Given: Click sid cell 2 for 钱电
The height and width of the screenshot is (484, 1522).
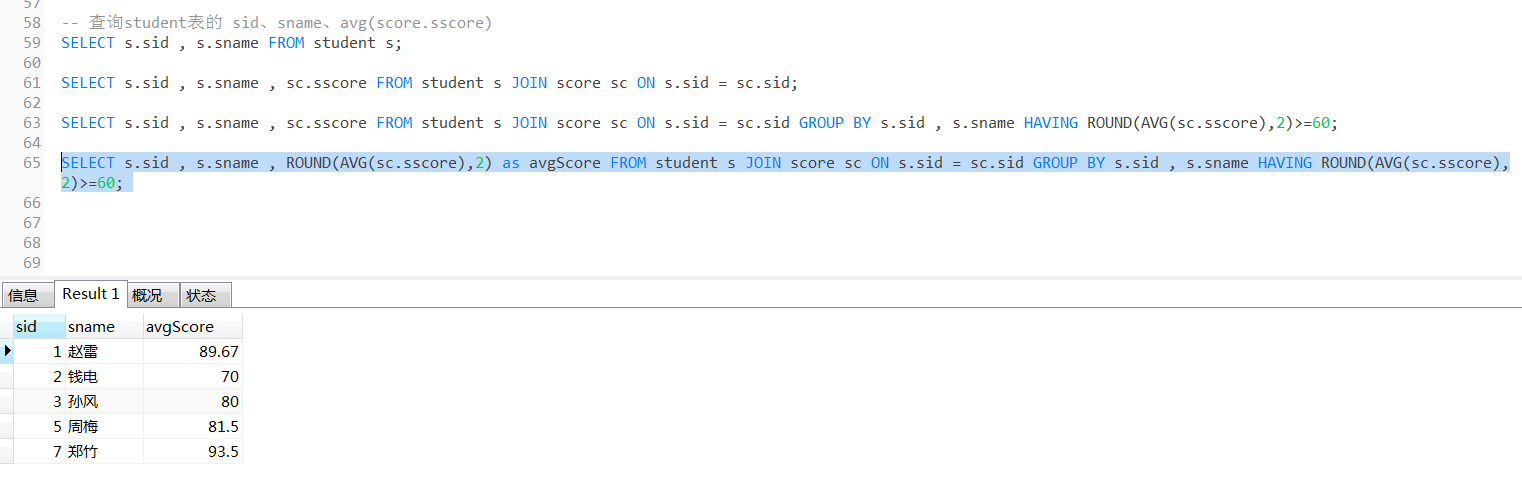Looking at the screenshot, I should pyautogui.click(x=40, y=376).
